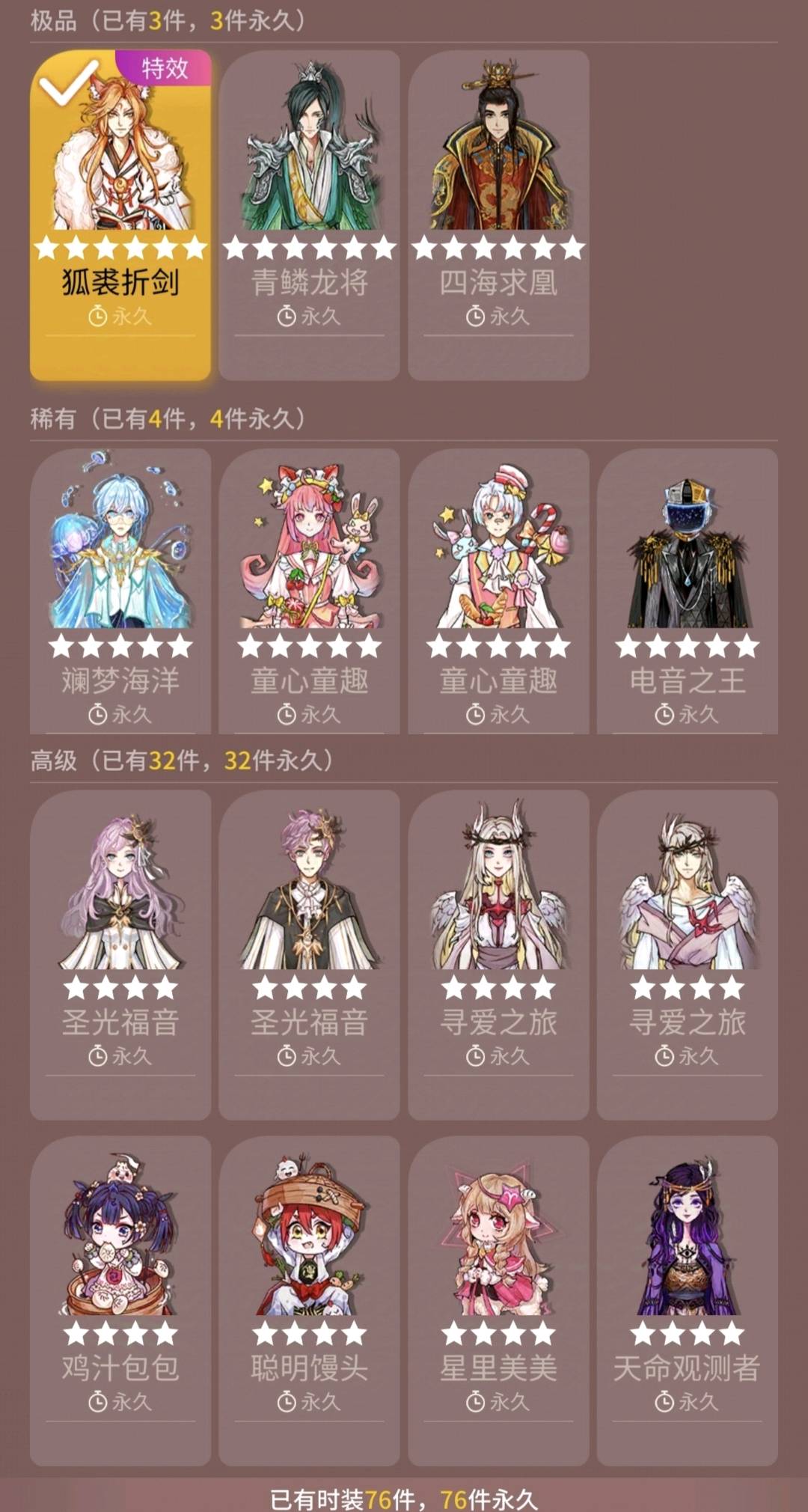Select the 斓梦海洋 jellyfish costume
Image resolution: width=808 pixels, height=1512 pixels.
tap(120, 591)
